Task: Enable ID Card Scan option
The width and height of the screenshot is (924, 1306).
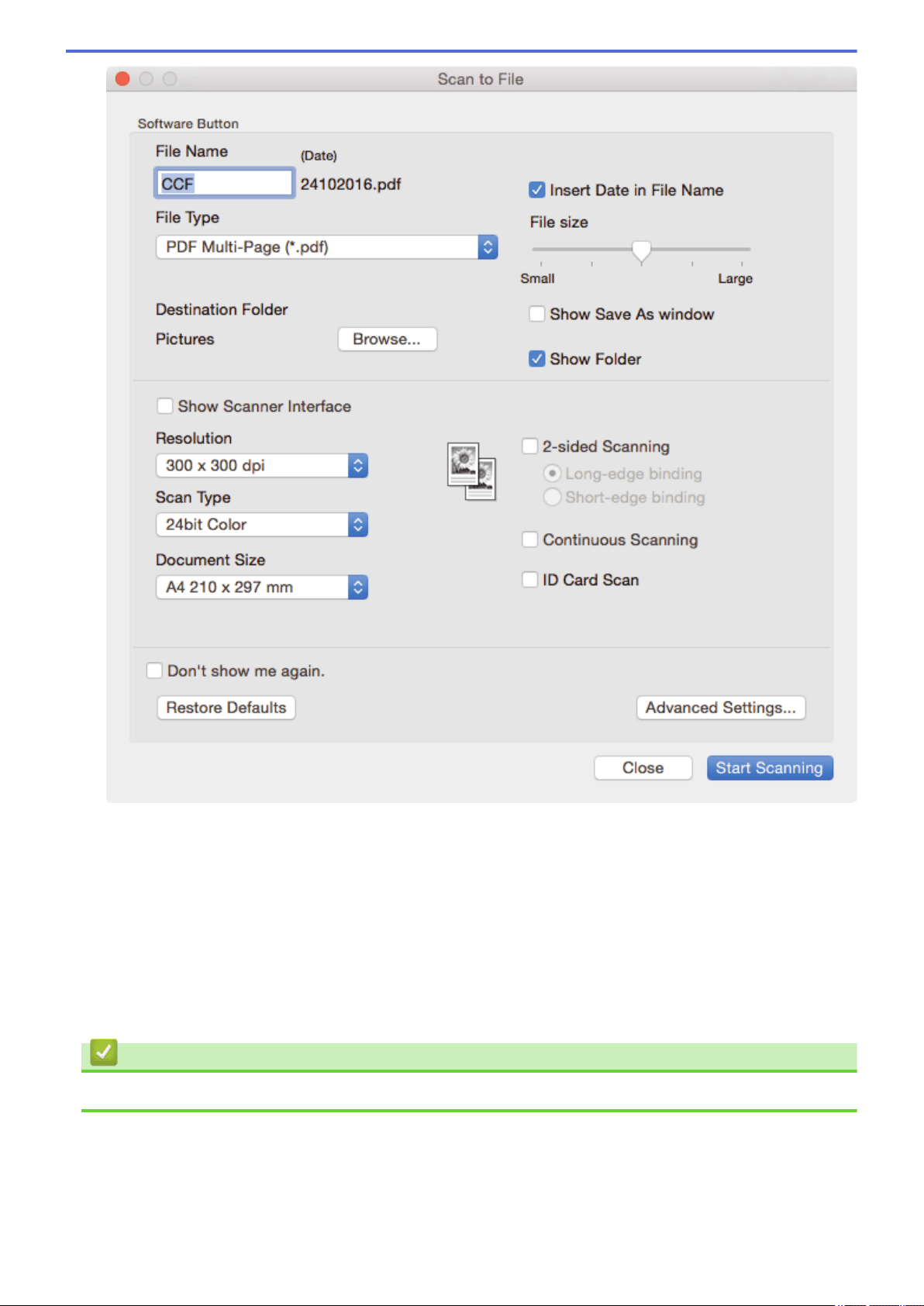Action: tap(530, 580)
